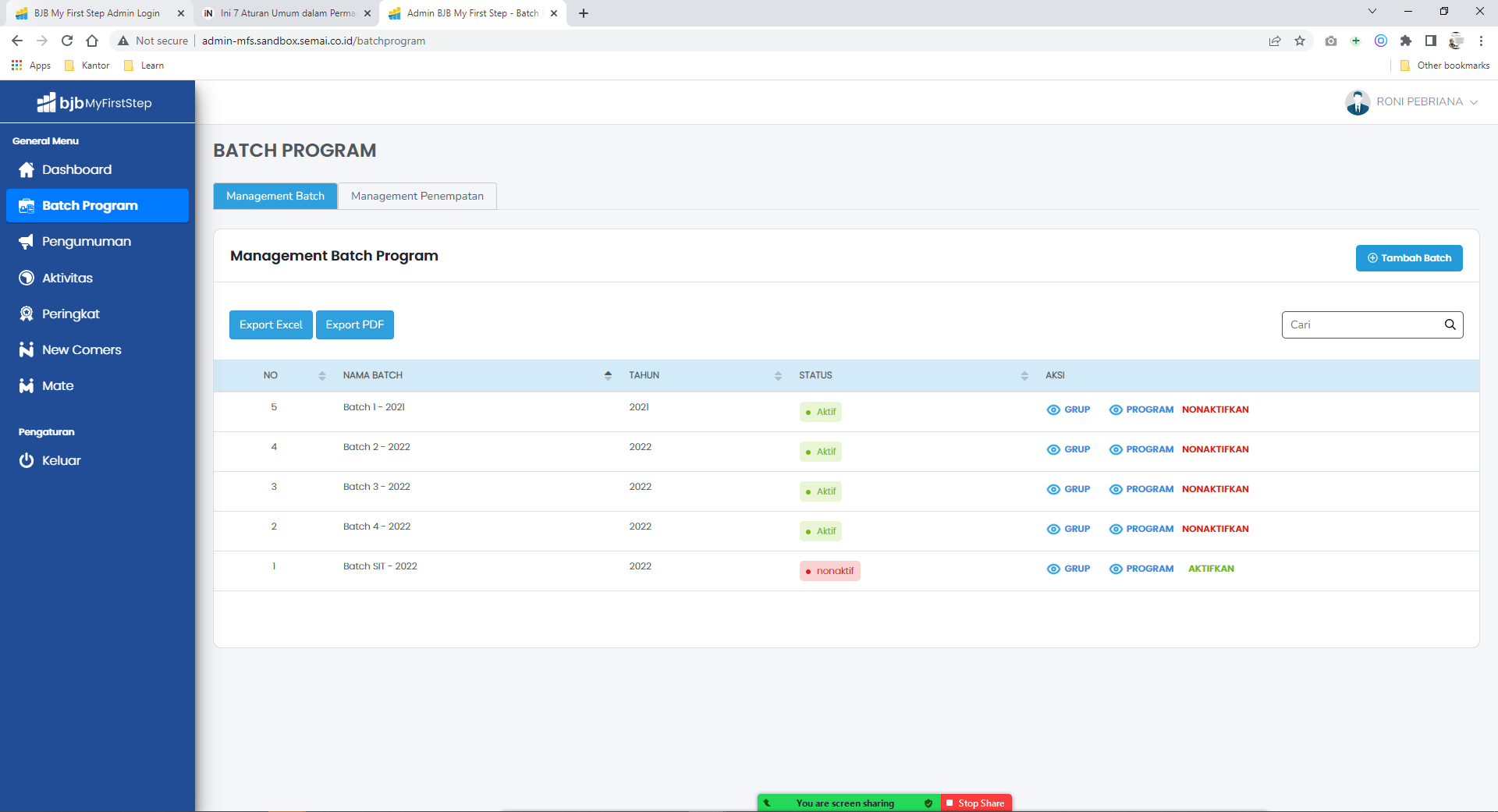Viewport: 1498px width, 812px height.
Task: Click the Dashboard home icon in sidebar
Action: coord(27,170)
